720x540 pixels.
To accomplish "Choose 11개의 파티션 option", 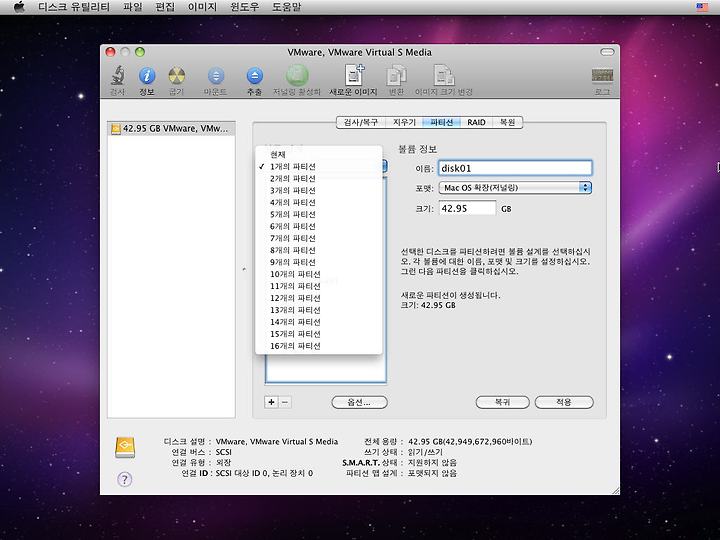I will (x=319, y=286).
